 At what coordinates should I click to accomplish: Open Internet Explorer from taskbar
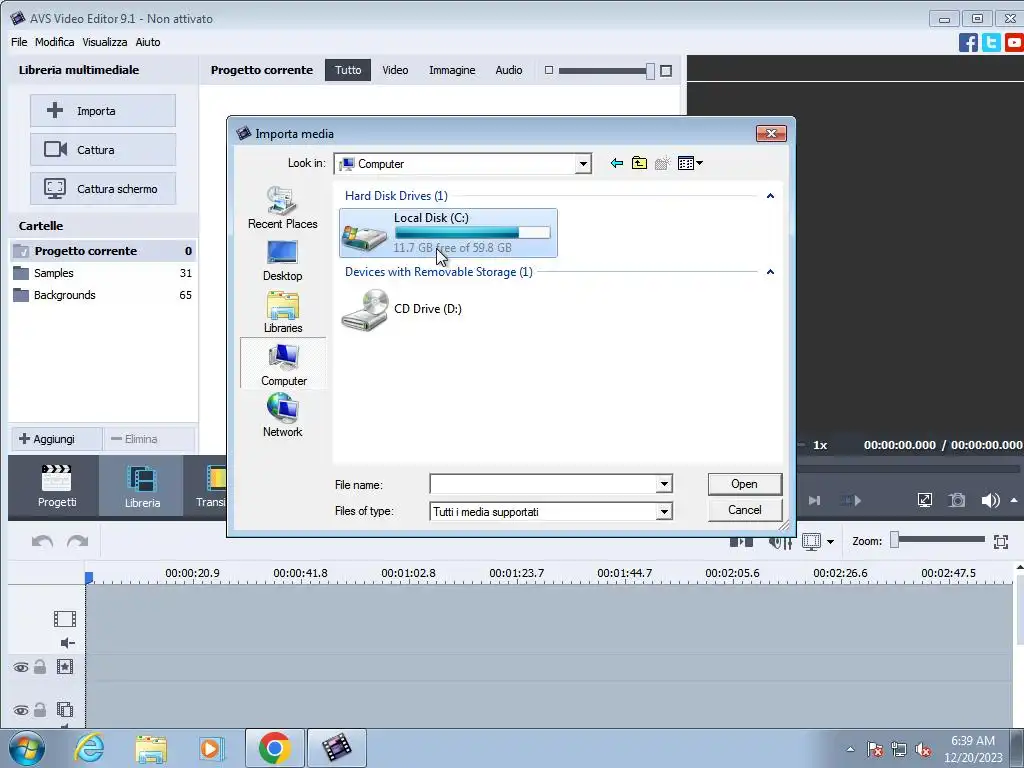[x=89, y=748]
